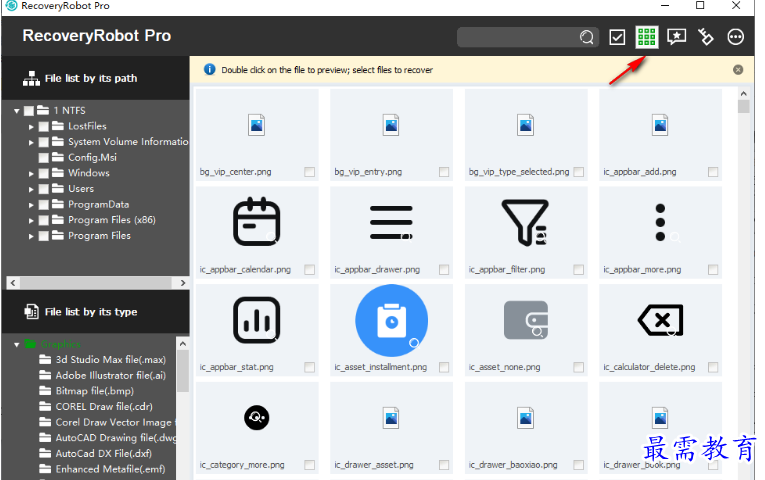Click path tree scroll-right arrow
Viewport: 765px width, 480px height.
pyautogui.click(x=183, y=283)
